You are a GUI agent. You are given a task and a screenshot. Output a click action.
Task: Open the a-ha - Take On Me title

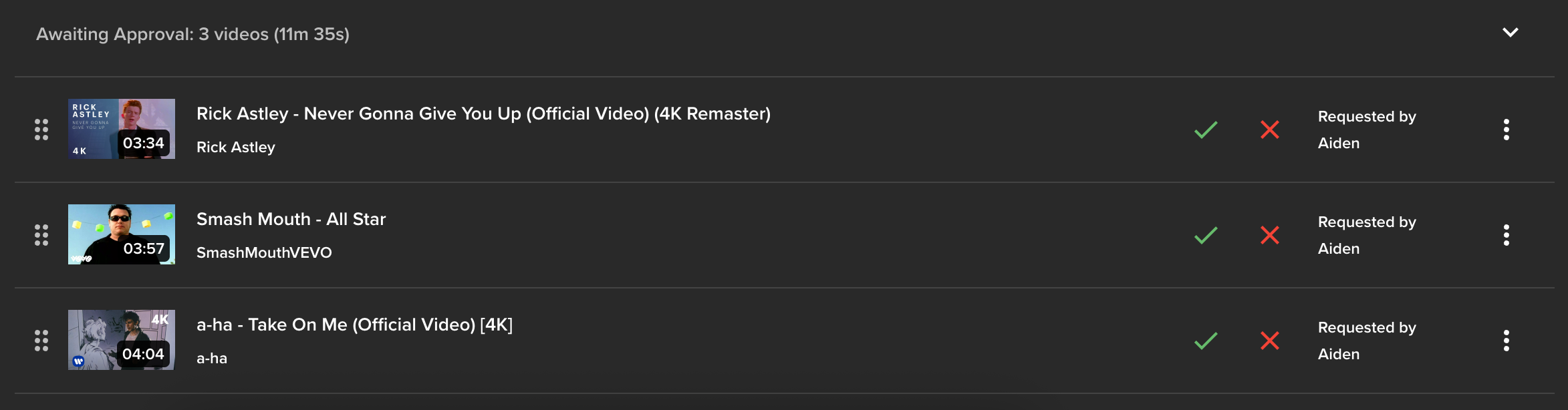354,325
